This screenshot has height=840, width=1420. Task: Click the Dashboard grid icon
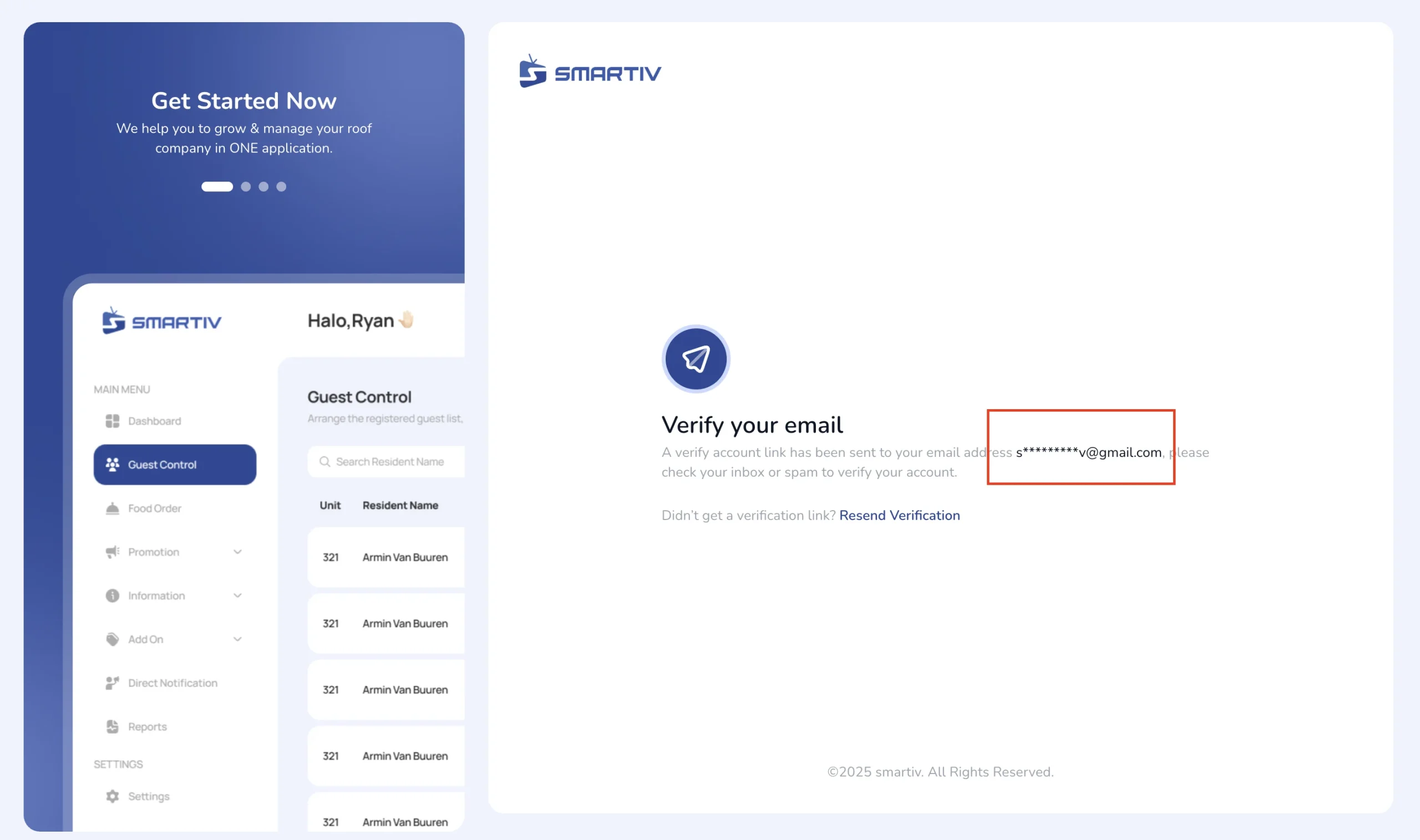pyautogui.click(x=112, y=421)
